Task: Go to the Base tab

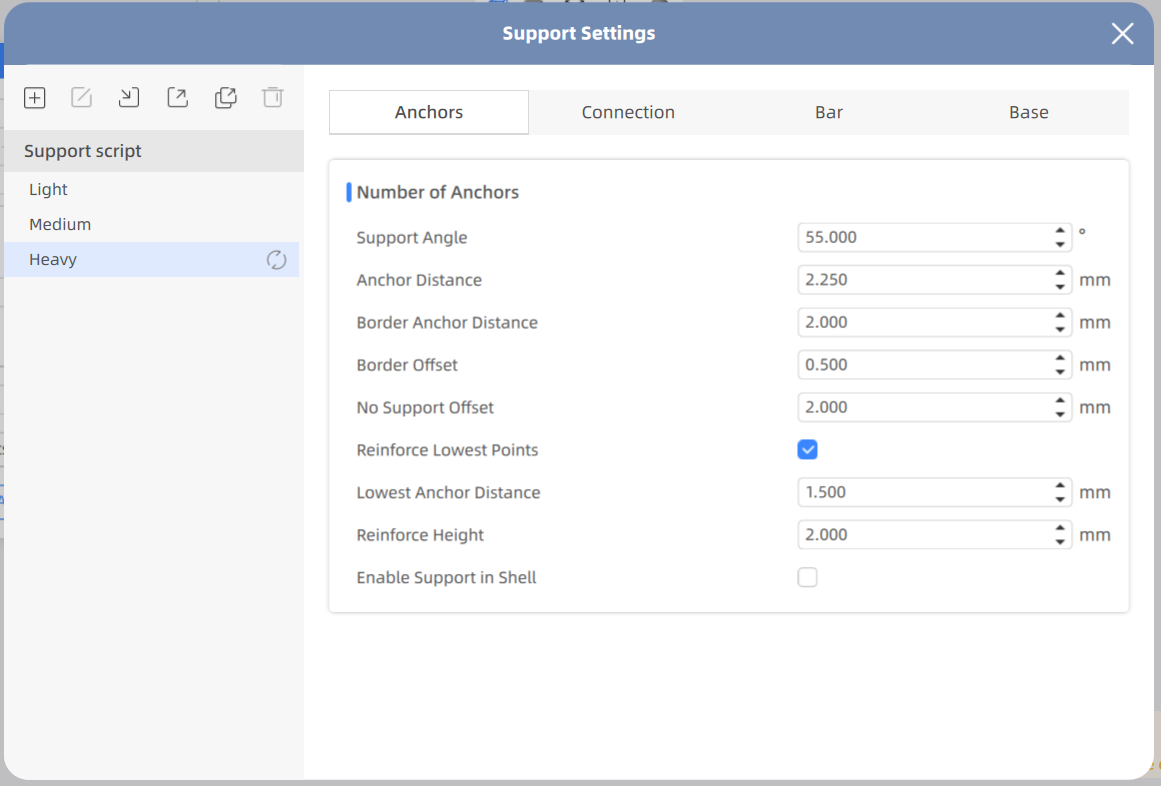Action: point(1028,112)
